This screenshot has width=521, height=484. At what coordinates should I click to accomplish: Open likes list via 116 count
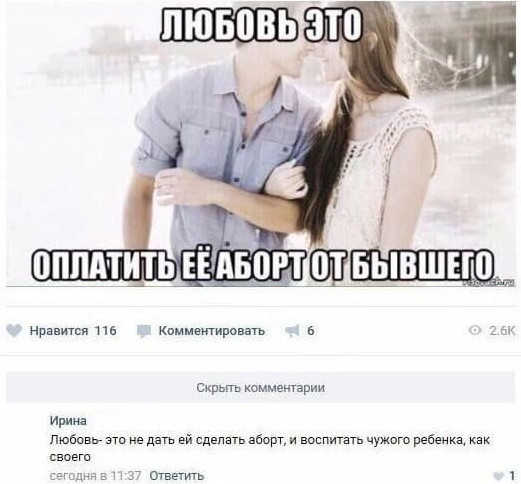[106, 331]
